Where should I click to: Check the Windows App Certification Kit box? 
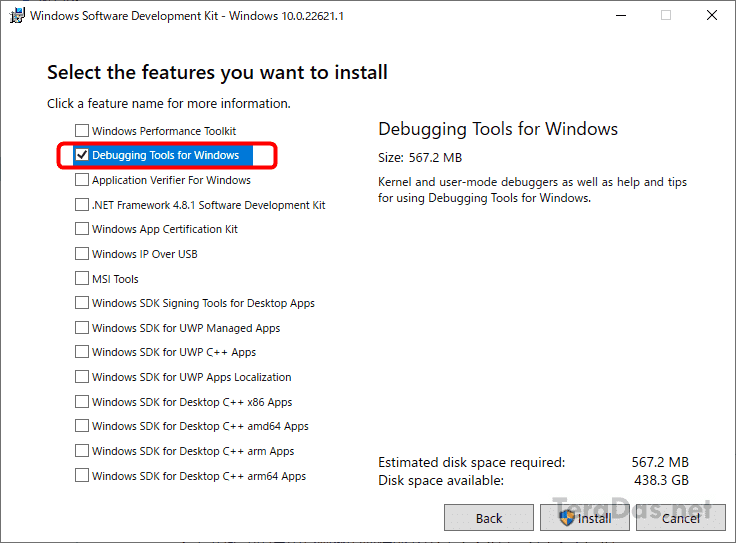pos(82,229)
